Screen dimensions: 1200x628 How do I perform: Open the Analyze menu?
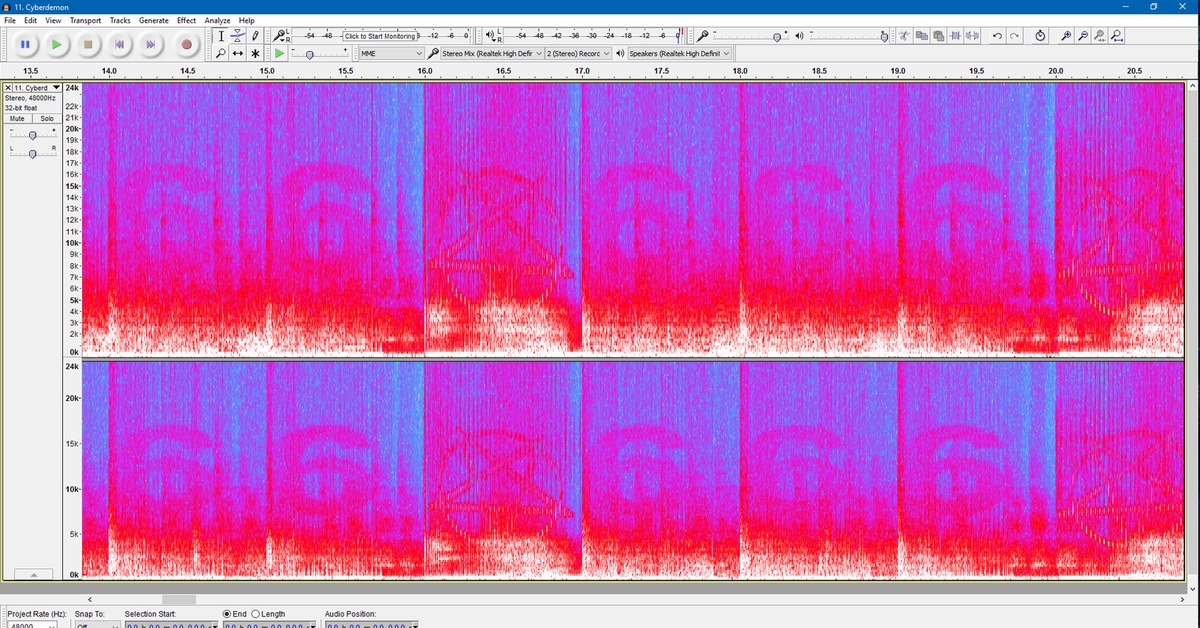216,20
